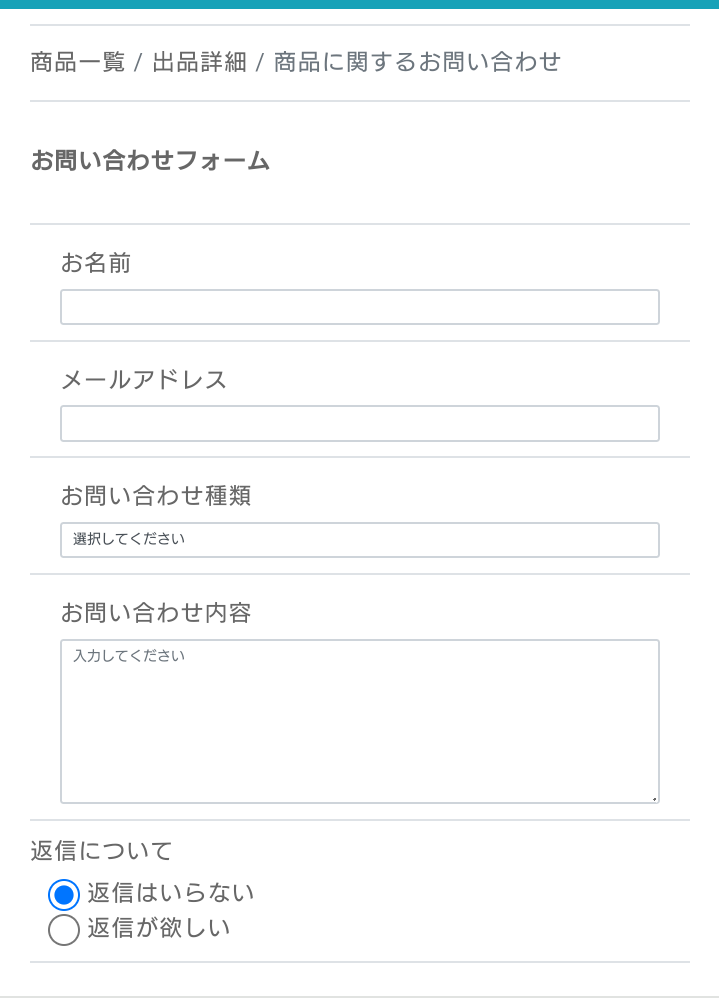The width and height of the screenshot is (719, 1000).
Task: Select the 返信が欲しい radio button
Action: [x=64, y=930]
